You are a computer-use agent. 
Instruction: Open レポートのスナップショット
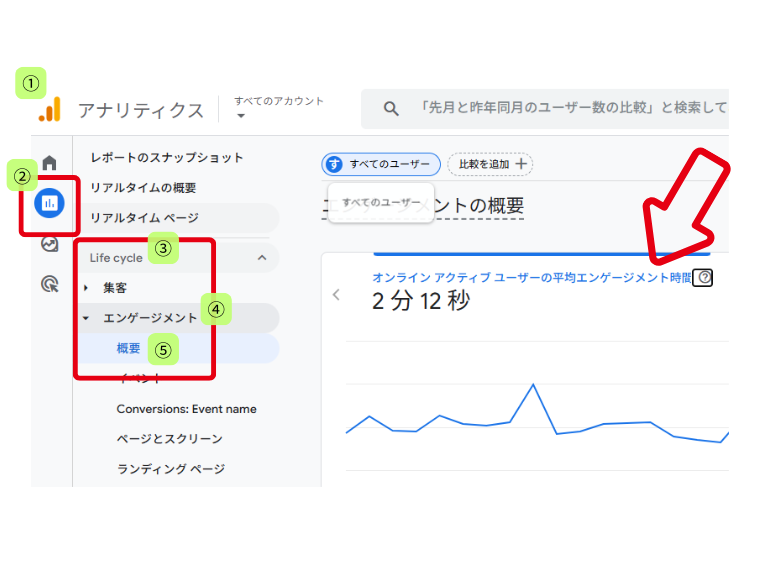167,158
